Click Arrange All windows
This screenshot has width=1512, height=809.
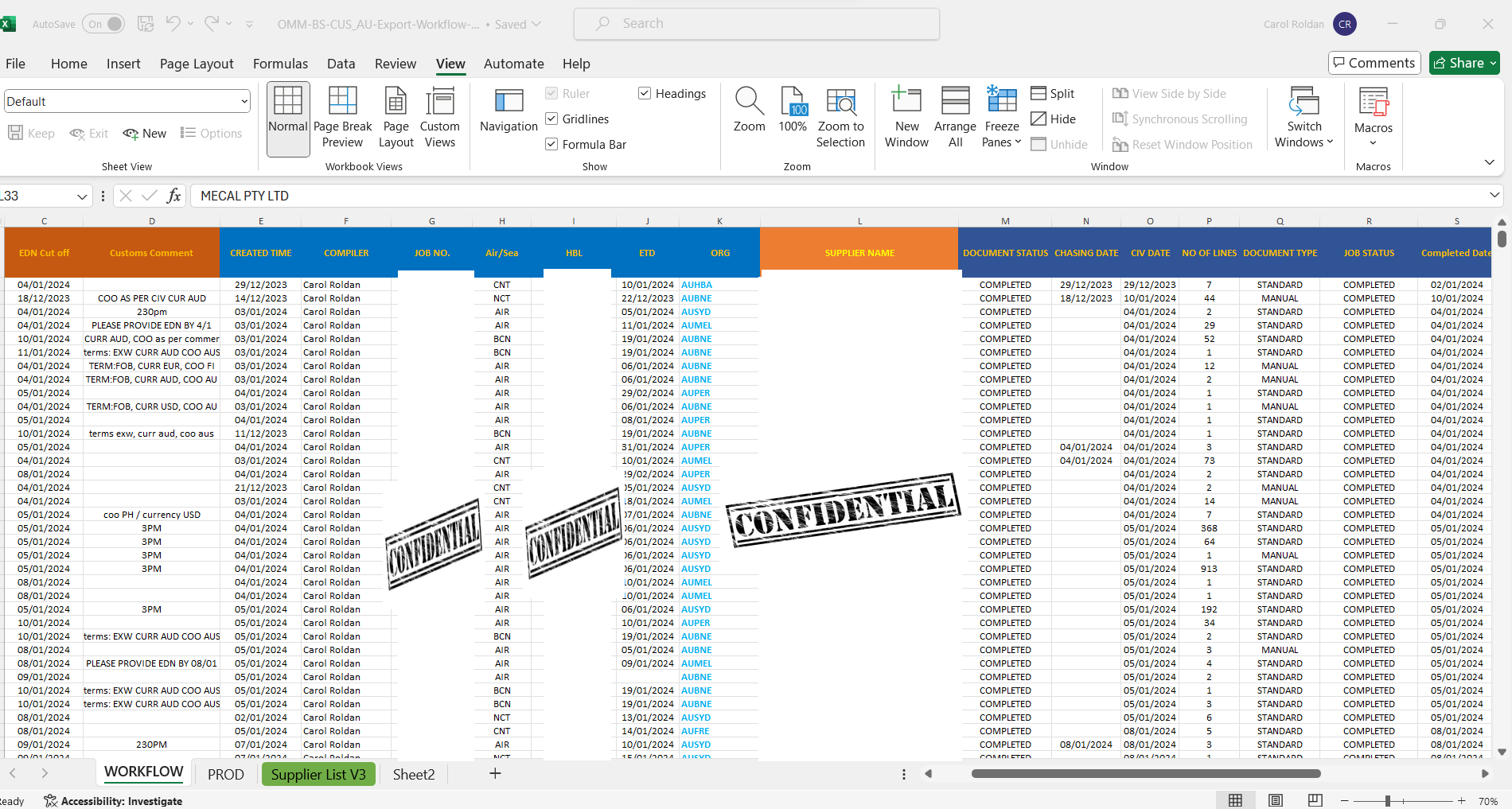pos(955,119)
